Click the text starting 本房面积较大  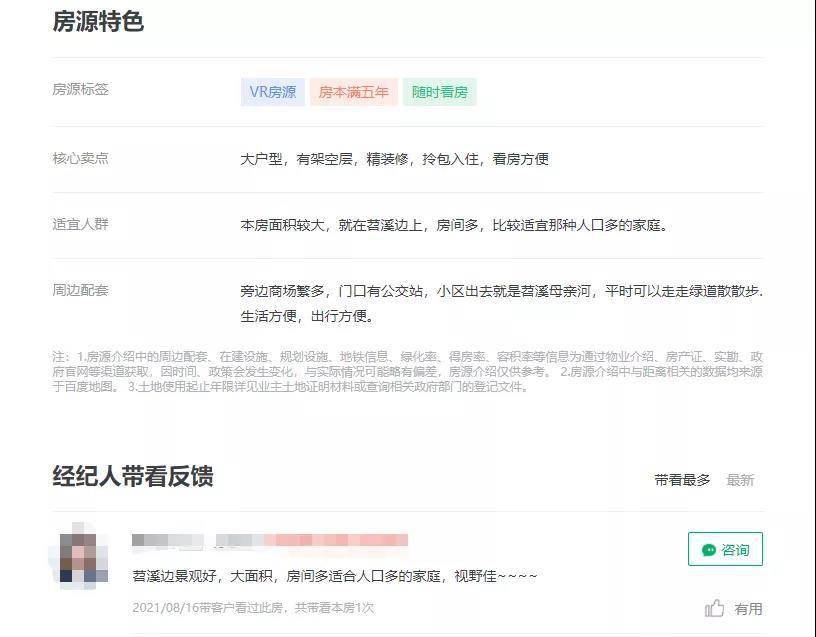tap(454, 225)
